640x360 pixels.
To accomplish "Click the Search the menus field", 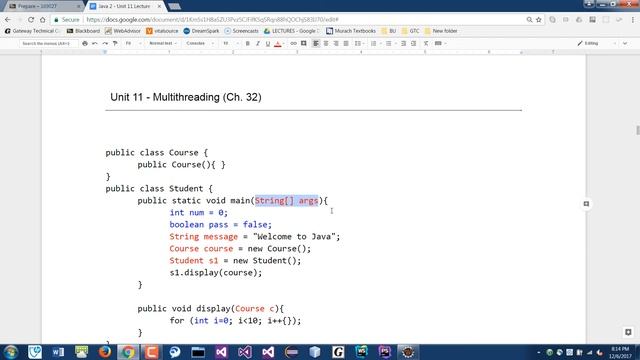I will 48,43.
